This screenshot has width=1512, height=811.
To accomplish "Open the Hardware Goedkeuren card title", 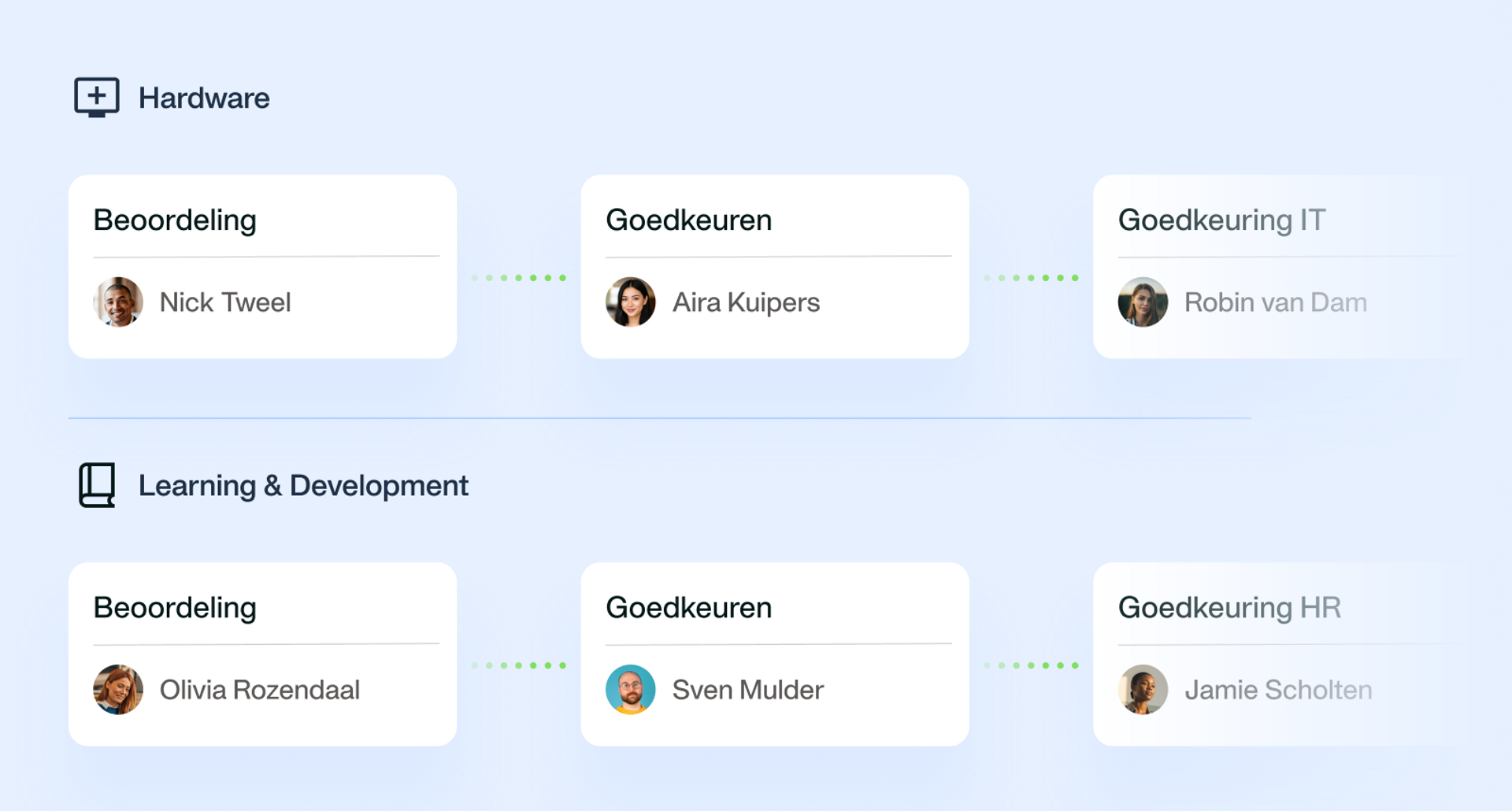I will 689,220.
